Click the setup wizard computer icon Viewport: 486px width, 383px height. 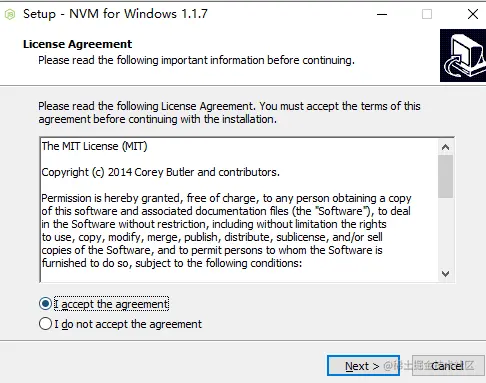(x=463, y=55)
